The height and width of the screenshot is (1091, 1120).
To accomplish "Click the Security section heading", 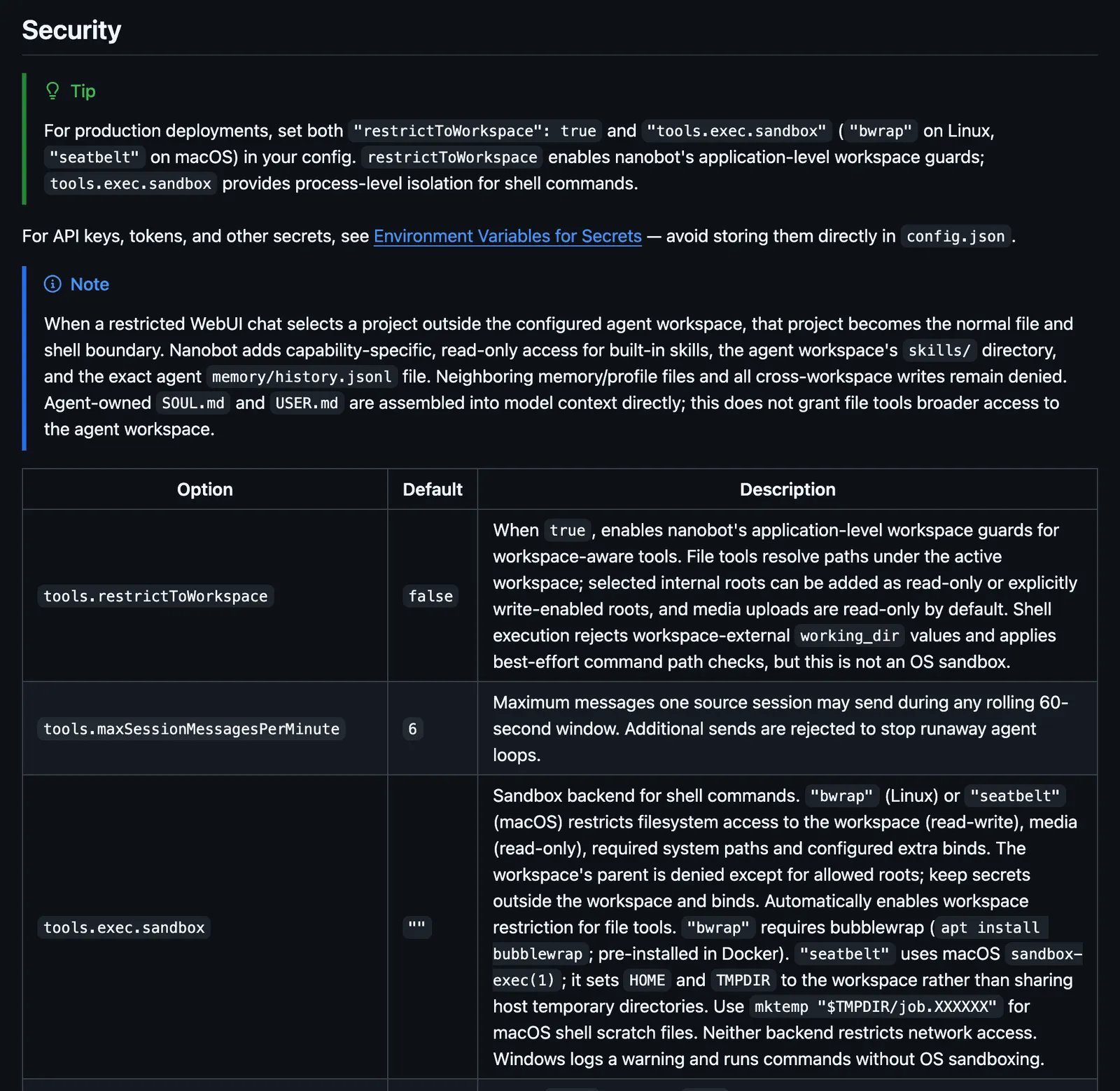I will pos(71,30).
